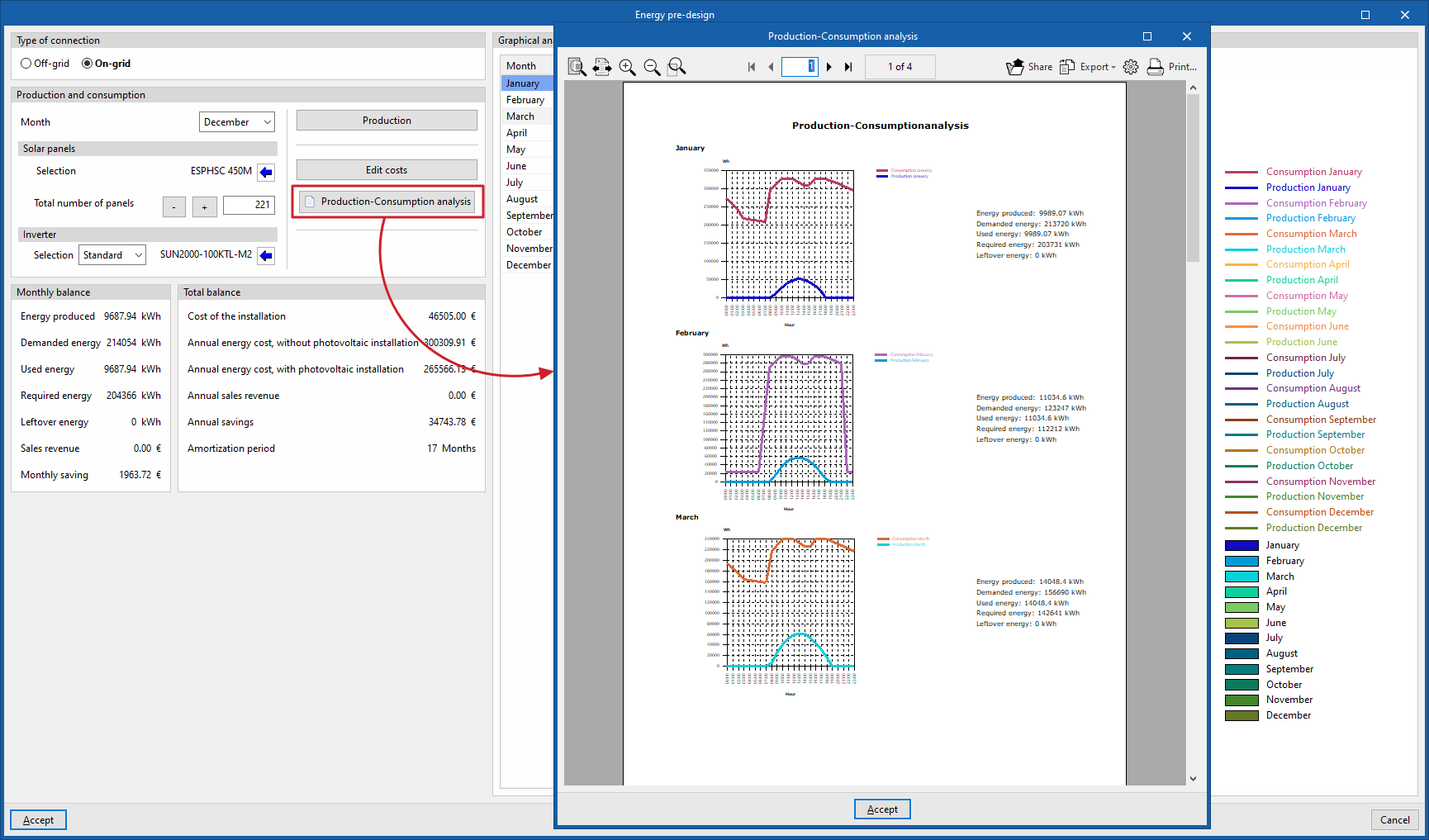Screen dimensions: 1429x840
Task: Go to next page arrow
Action: tap(828, 67)
